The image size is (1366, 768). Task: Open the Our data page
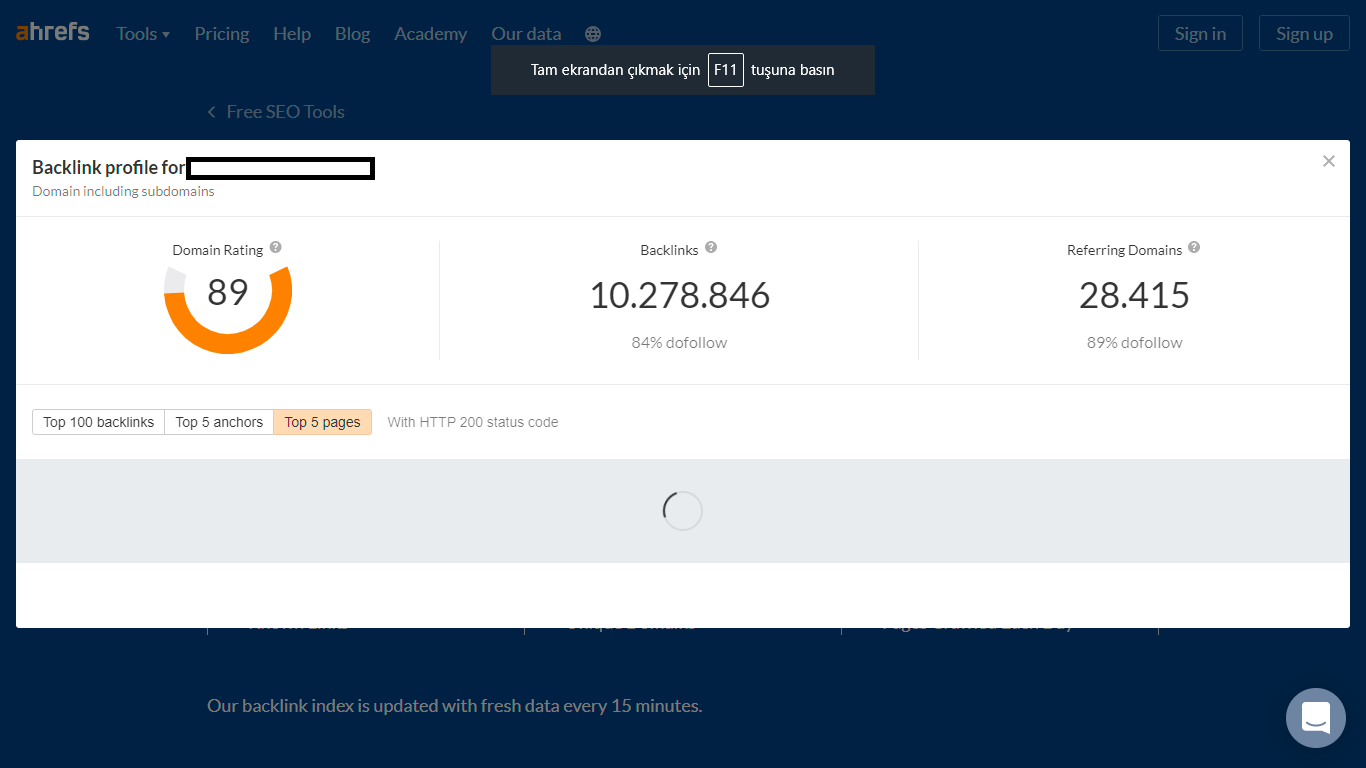tap(527, 34)
